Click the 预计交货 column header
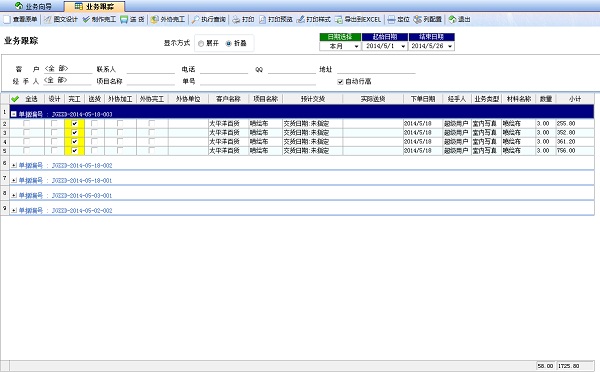 point(313,99)
